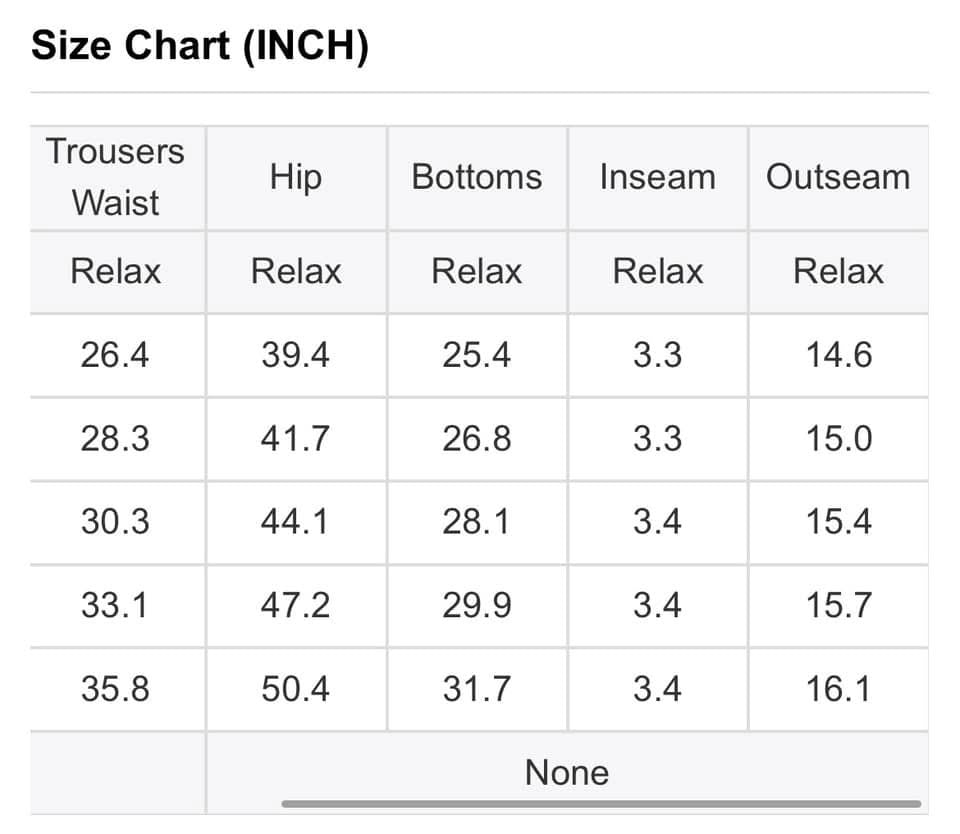This screenshot has height=834, width=960.
Task: Select the 26.4 waist value cell
Action: pos(115,355)
